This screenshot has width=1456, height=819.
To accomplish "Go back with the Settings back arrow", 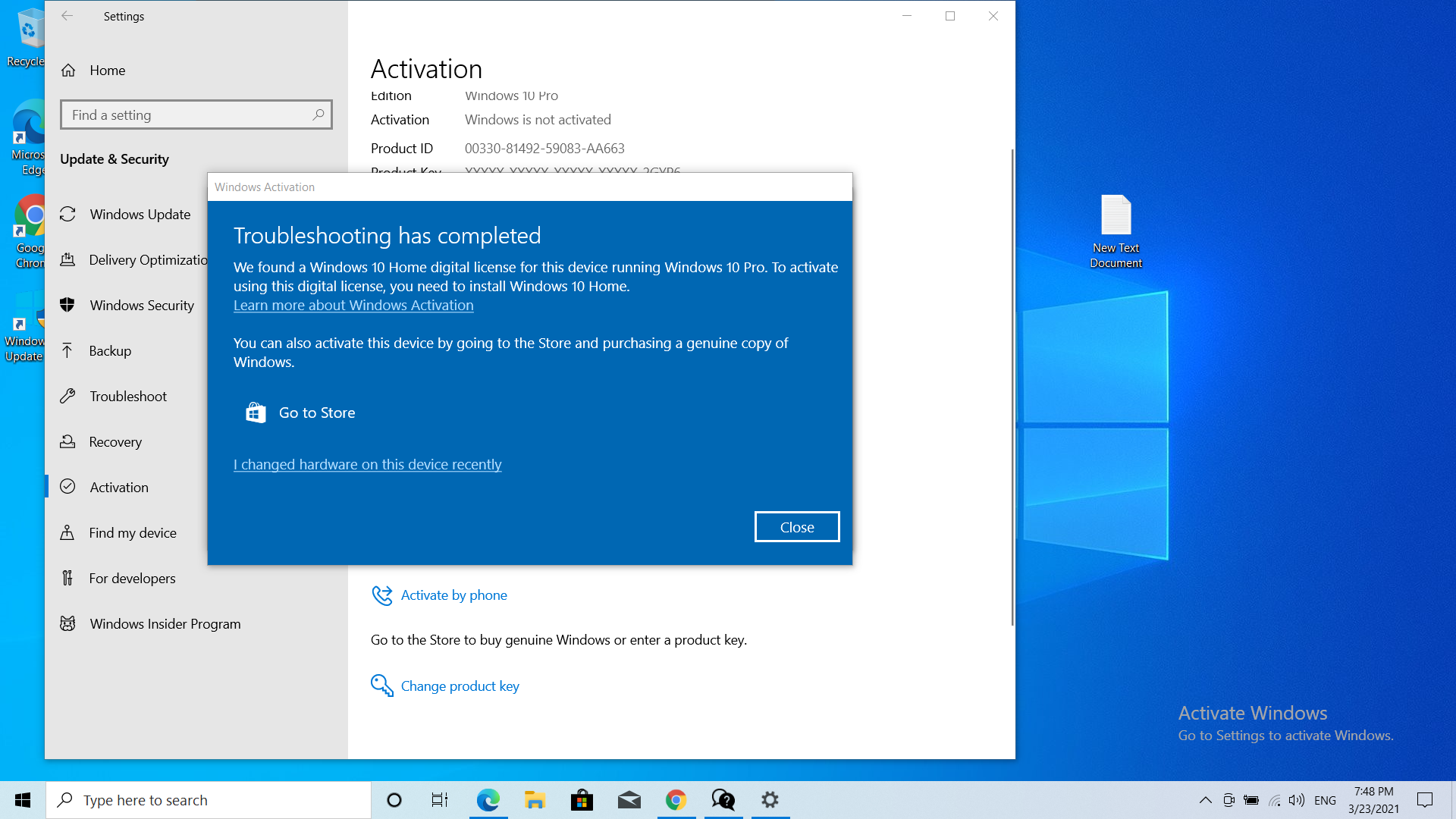I will pos(67,16).
